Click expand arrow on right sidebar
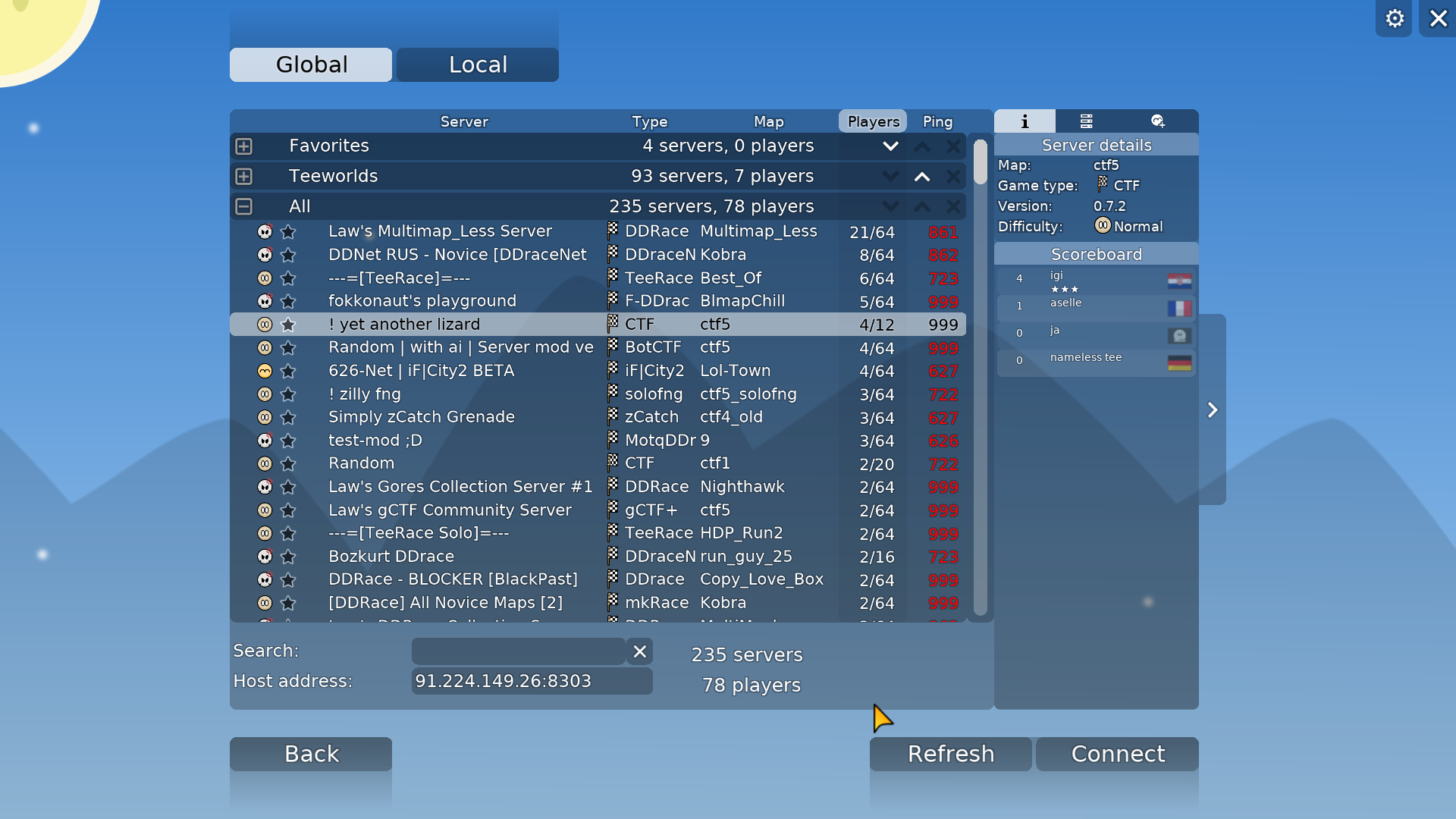Screen dimensions: 1456x819 coord(1212,410)
